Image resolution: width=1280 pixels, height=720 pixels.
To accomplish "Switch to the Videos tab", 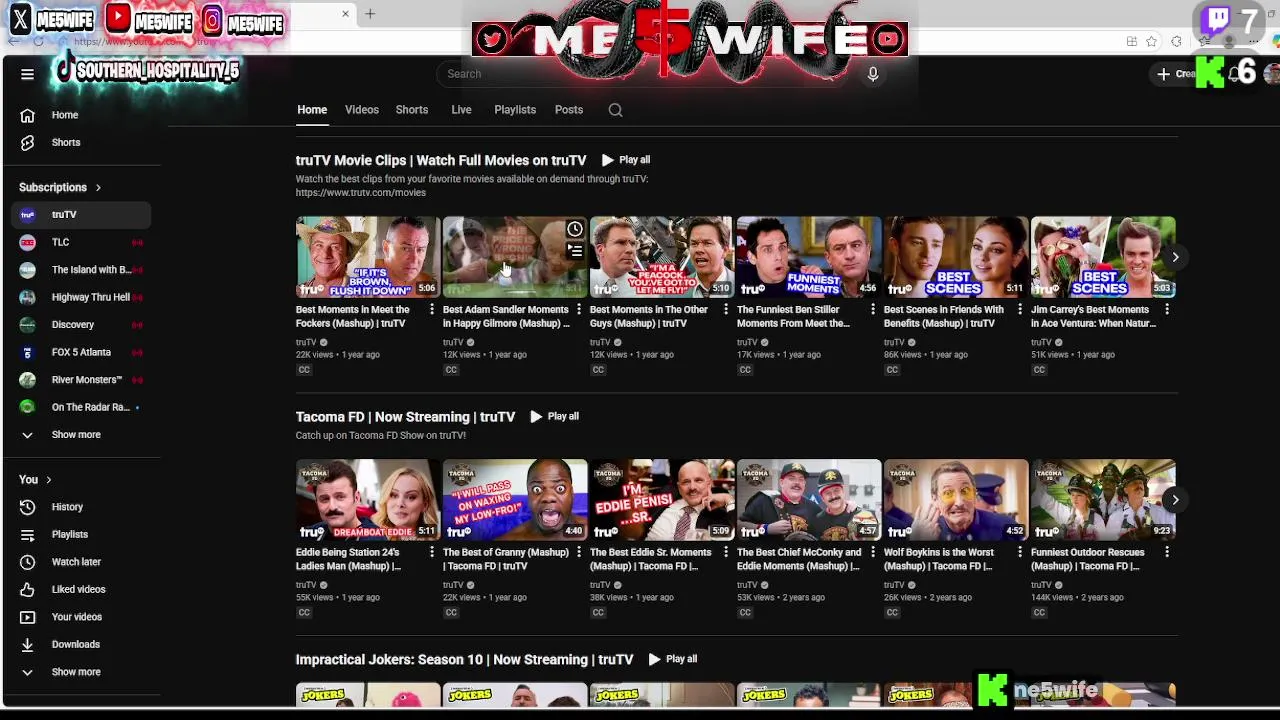I will pos(362,110).
